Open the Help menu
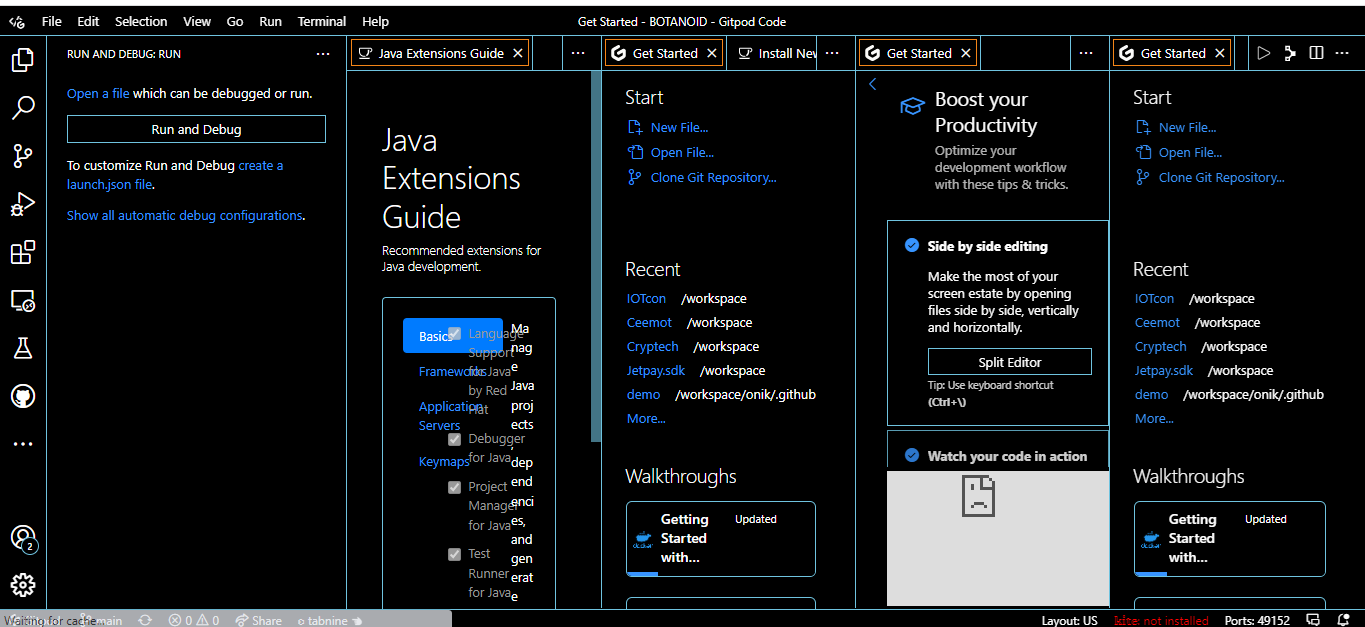This screenshot has width=1365, height=627. 375,21
